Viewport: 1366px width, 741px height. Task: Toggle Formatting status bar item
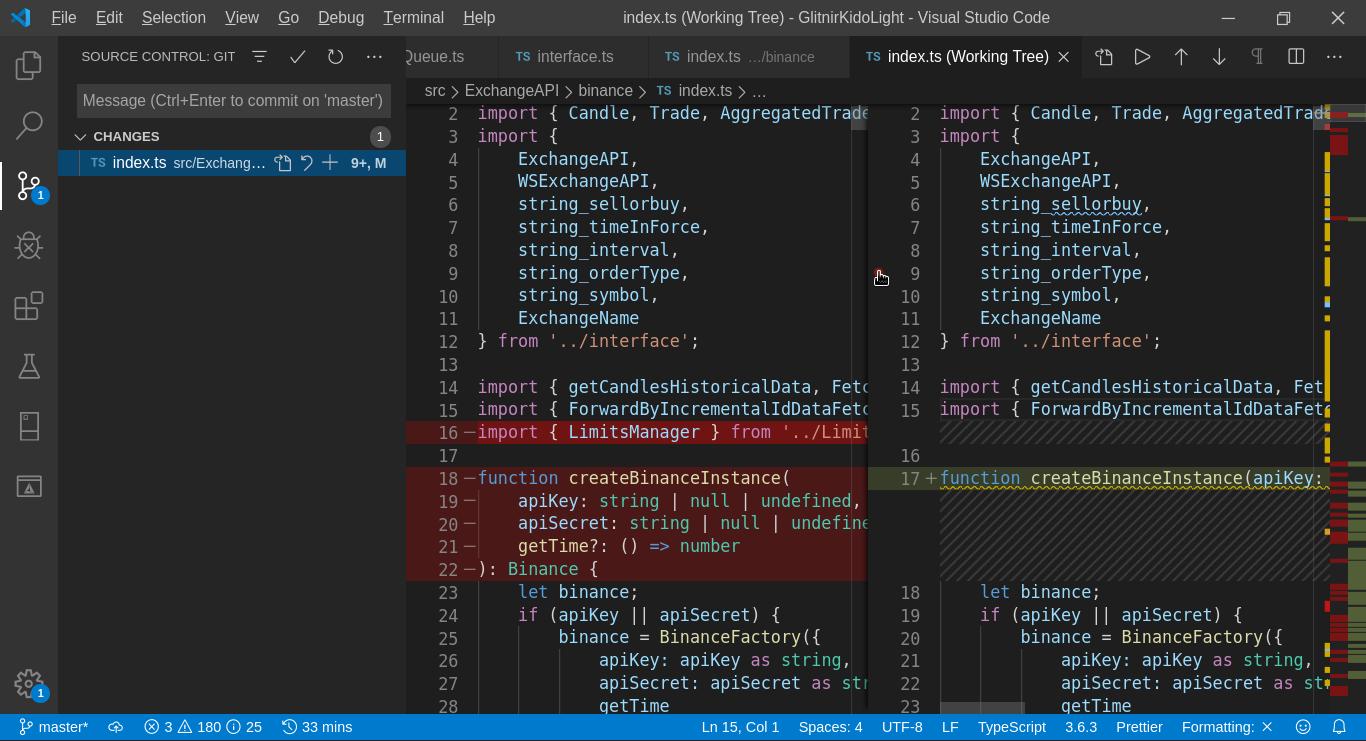coord(1226,727)
